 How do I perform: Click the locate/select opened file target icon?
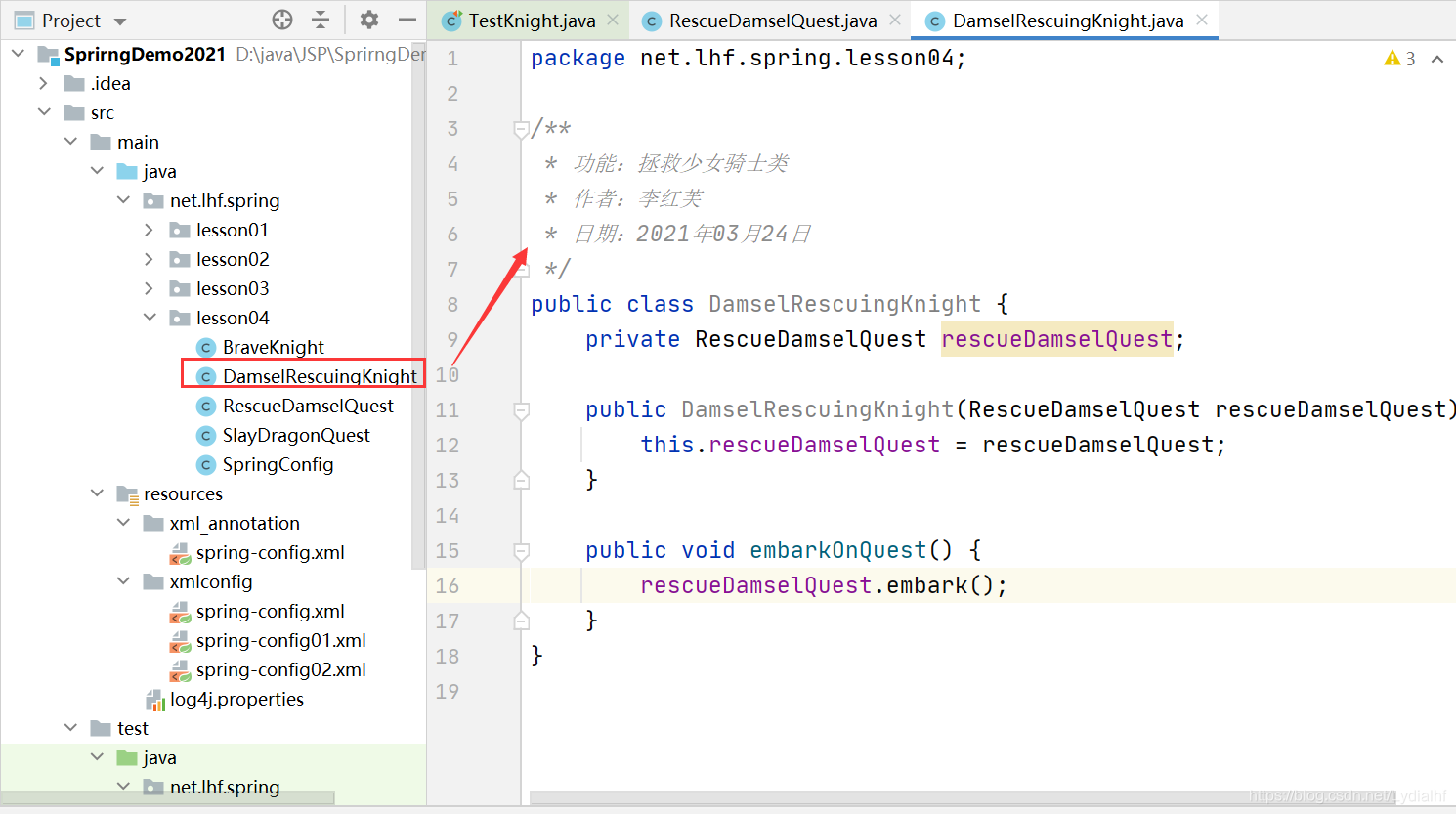point(282,20)
